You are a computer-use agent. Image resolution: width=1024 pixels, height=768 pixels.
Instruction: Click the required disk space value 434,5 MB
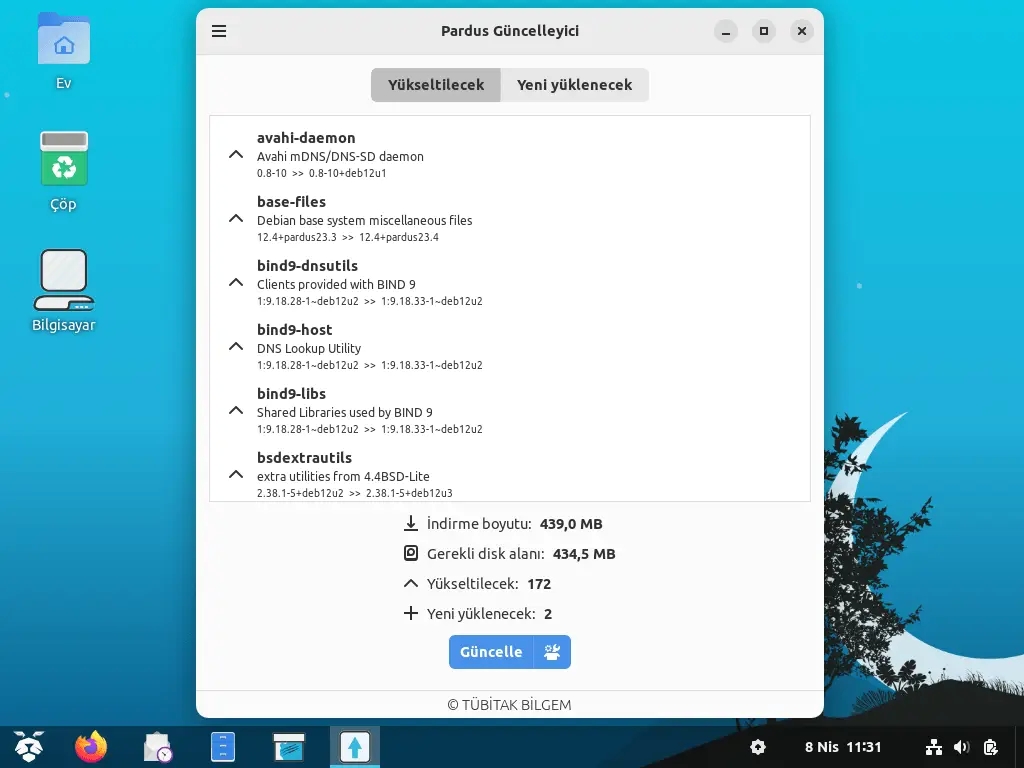(x=584, y=554)
